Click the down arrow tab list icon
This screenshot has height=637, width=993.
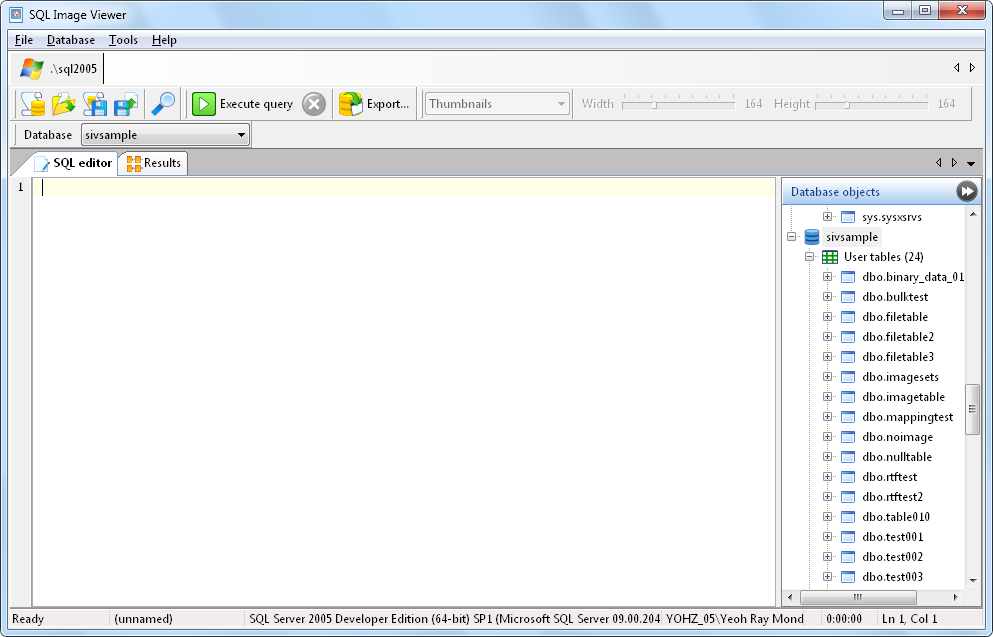(x=971, y=163)
